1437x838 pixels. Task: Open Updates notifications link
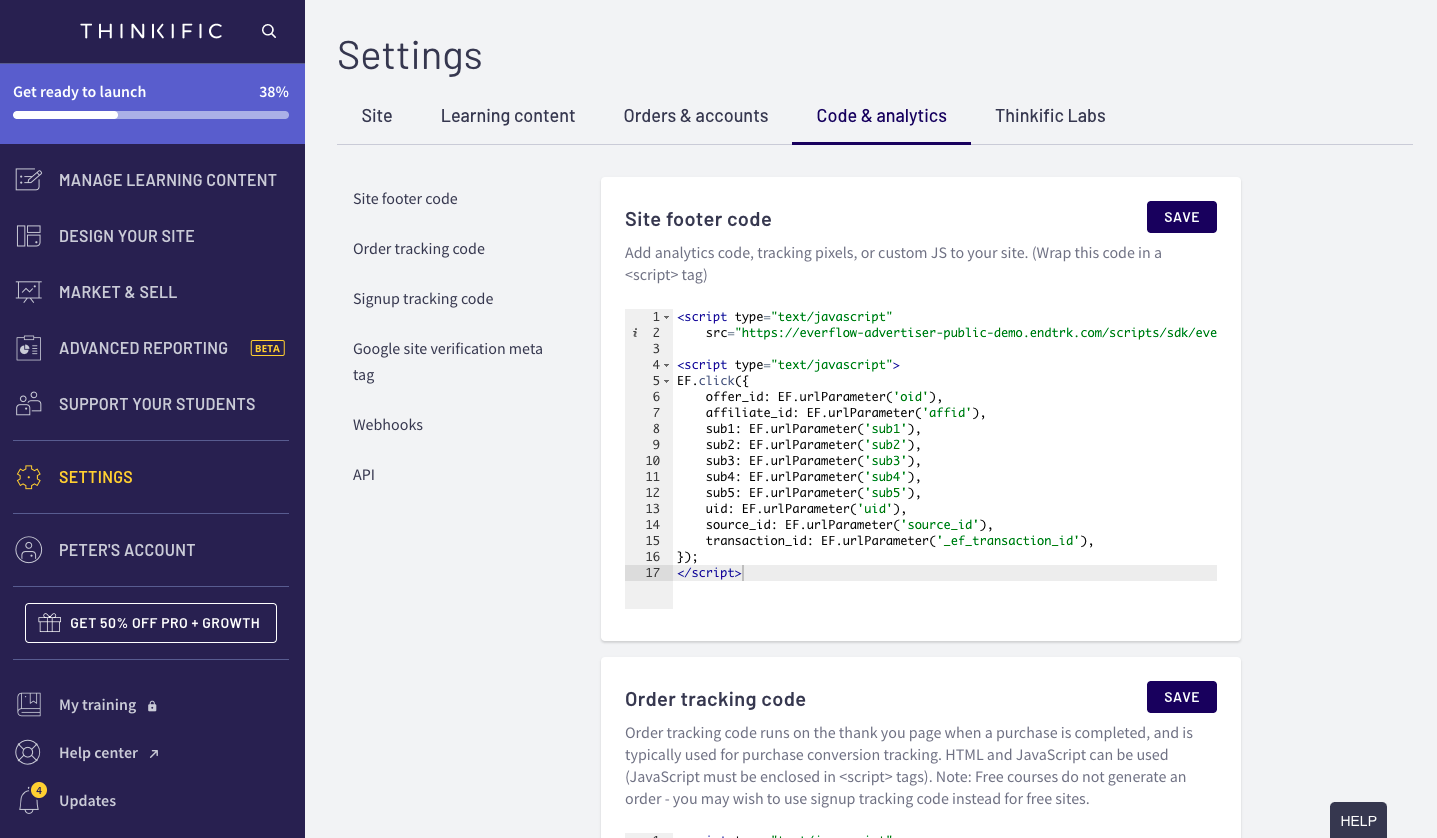click(x=87, y=801)
